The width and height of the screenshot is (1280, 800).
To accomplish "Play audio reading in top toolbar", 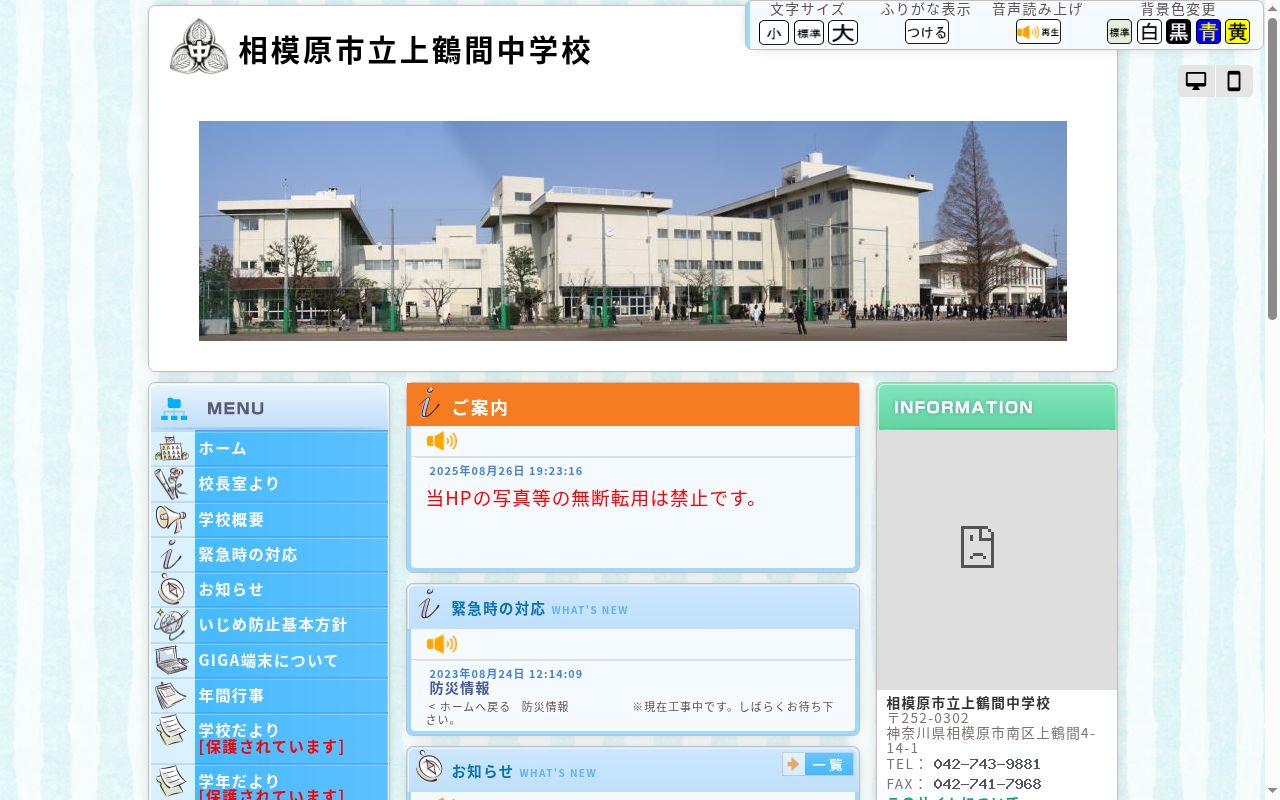I will 1038,32.
